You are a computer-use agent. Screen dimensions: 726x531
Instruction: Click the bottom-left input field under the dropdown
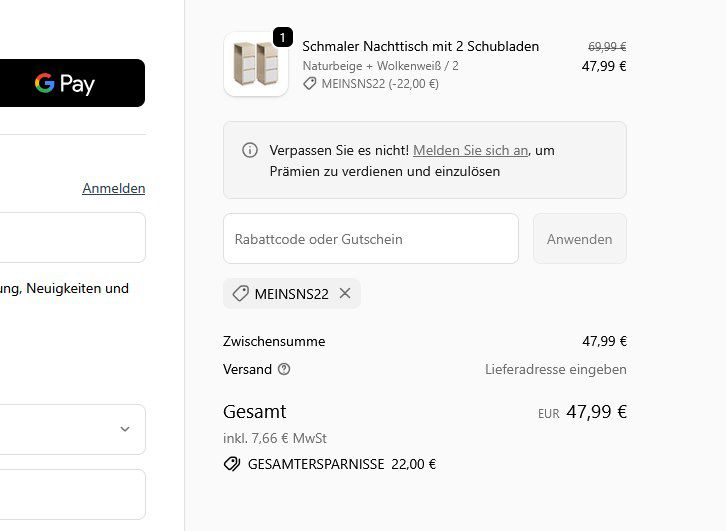[70, 494]
